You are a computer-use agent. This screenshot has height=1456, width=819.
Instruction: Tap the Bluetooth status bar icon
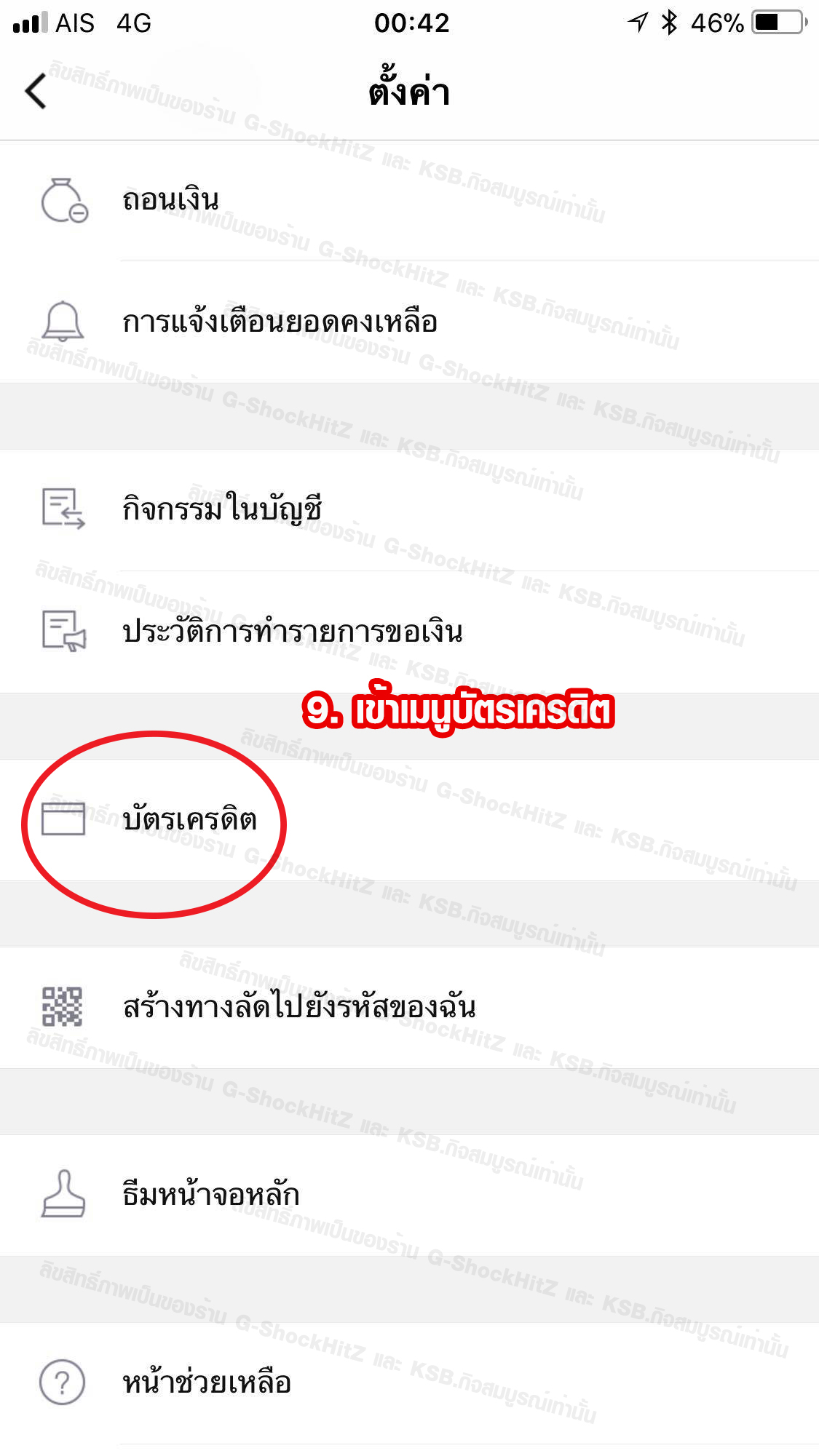[x=669, y=23]
